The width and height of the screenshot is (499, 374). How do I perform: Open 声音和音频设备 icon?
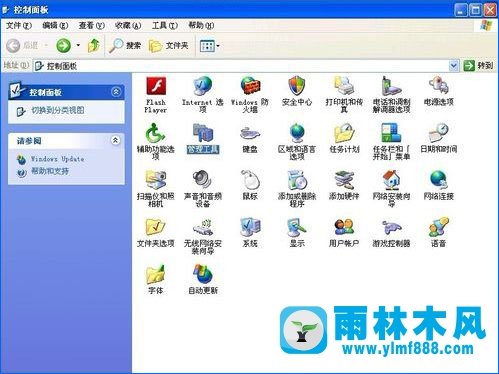pos(203,189)
